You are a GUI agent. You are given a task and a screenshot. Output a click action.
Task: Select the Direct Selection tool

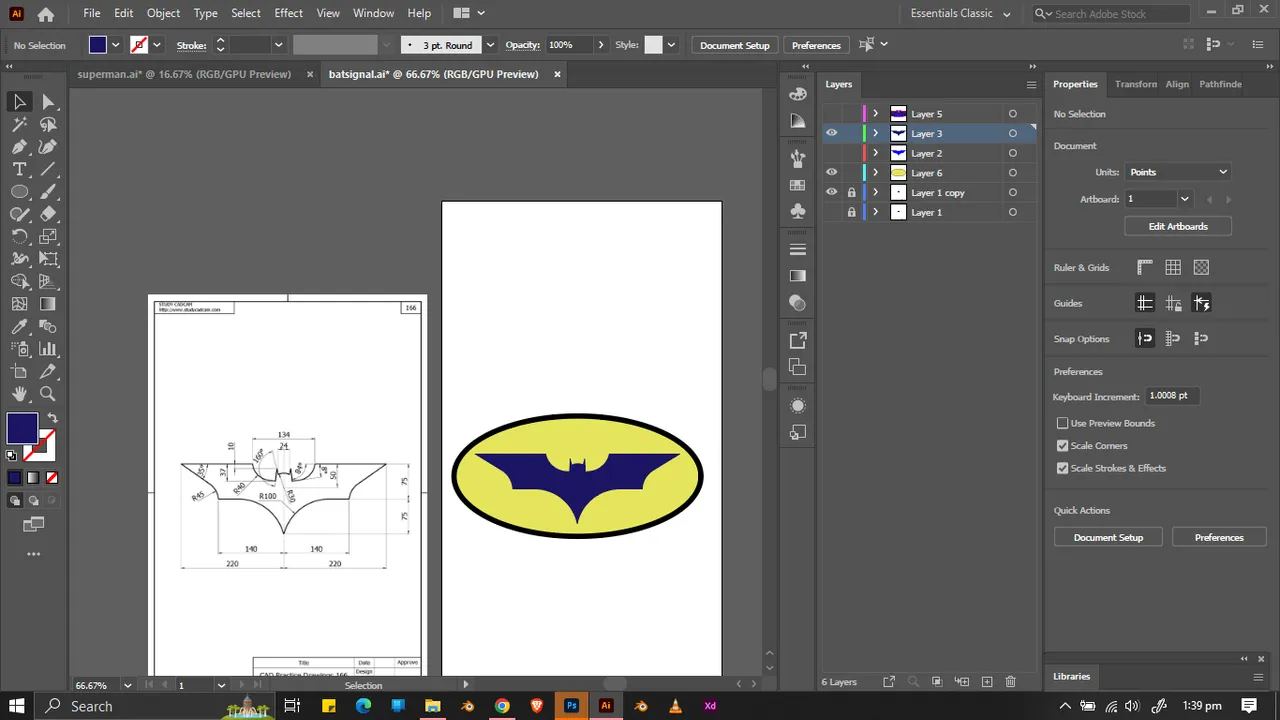pos(48,102)
